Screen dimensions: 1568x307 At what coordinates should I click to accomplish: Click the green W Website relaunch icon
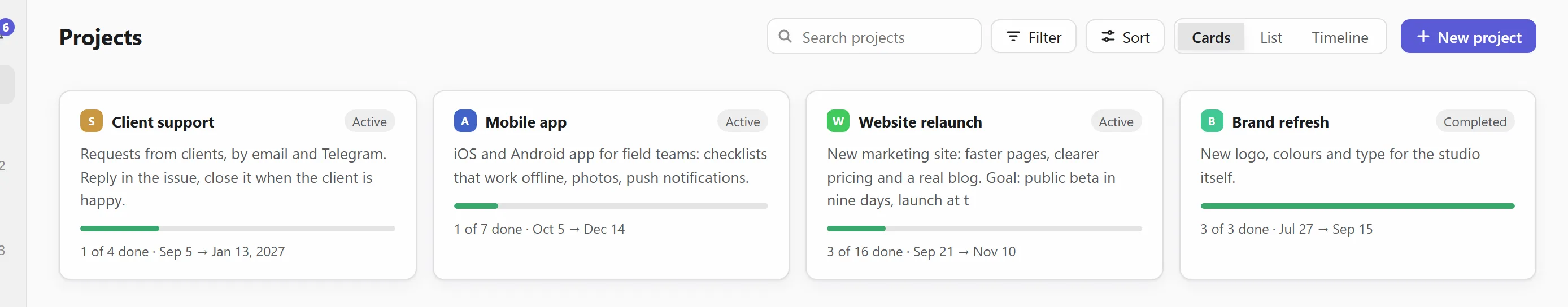[838, 121]
